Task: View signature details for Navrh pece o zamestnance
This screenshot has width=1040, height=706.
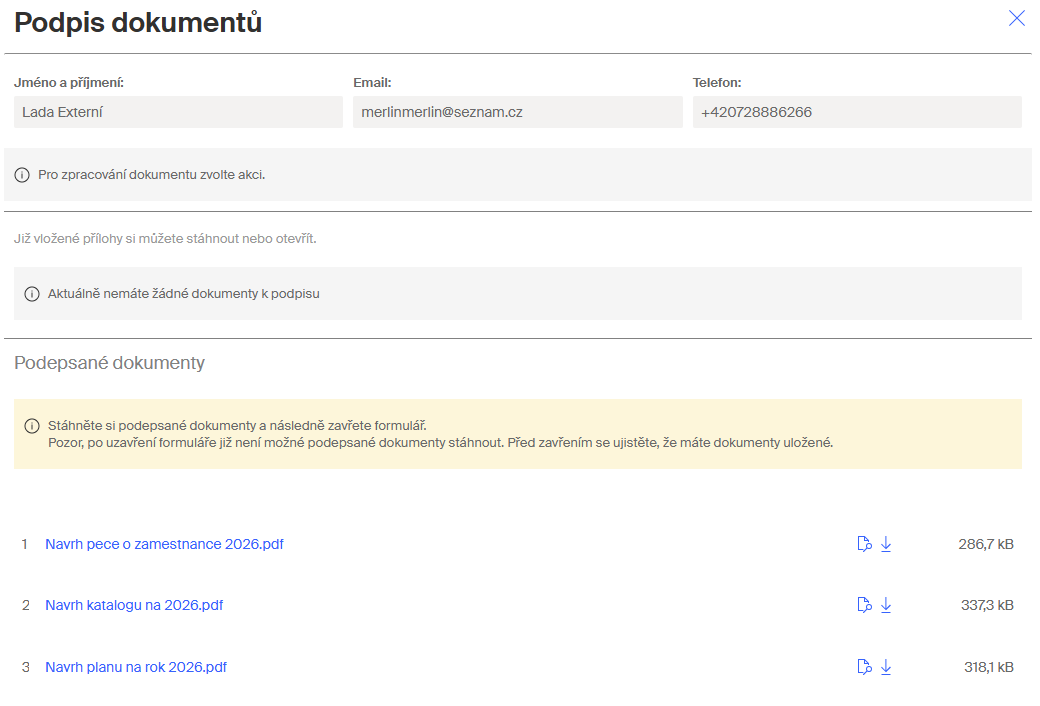Action: coord(864,544)
